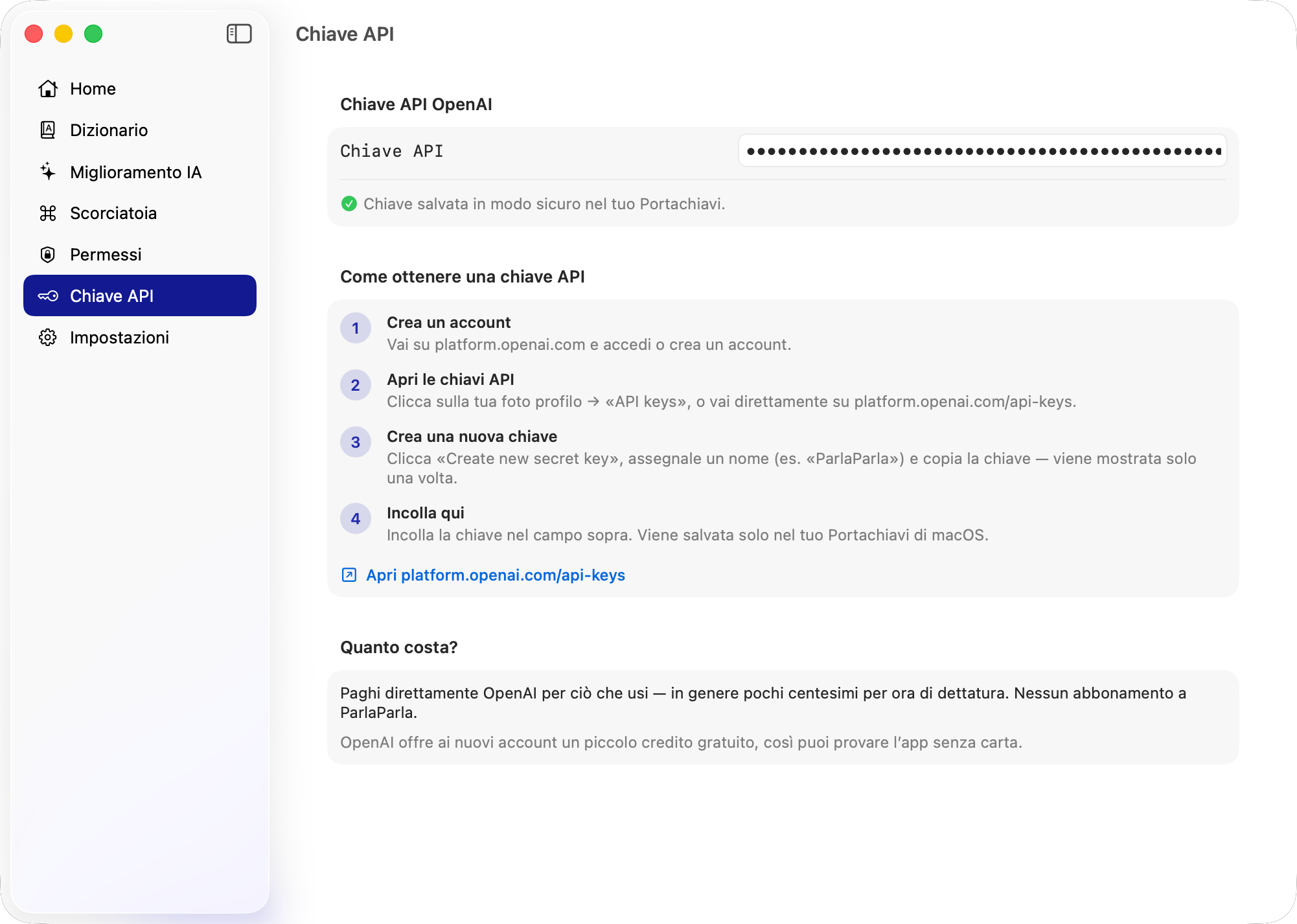Click step badge 4 Incolla qui
Viewport: 1297px width, 924px height.
(x=355, y=518)
